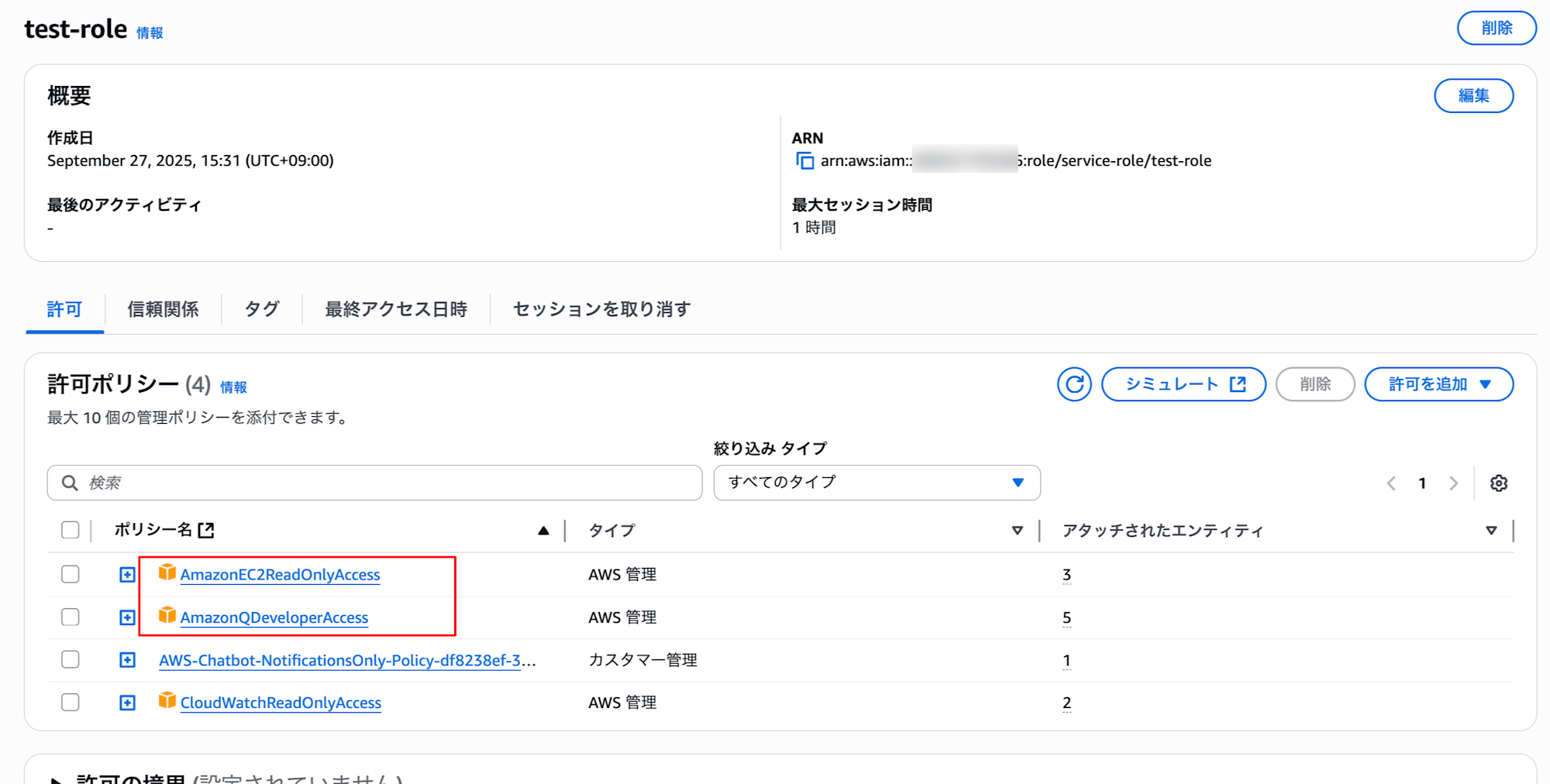Switch to the セッションを取り消す tab

601,310
